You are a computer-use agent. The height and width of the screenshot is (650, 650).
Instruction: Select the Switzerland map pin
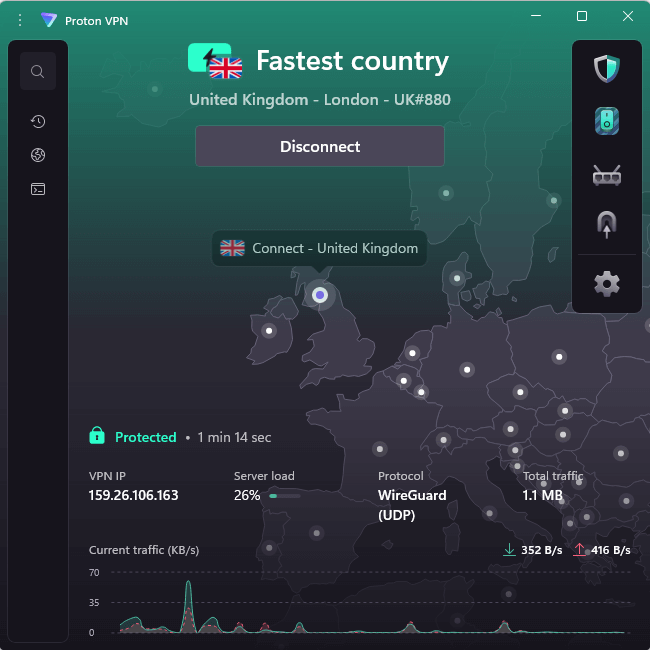coord(443,440)
